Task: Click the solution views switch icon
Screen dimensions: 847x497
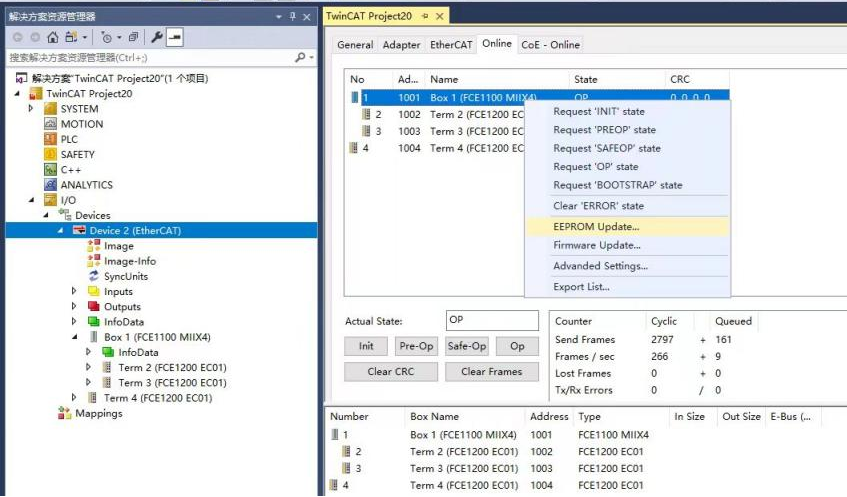Action: [71, 37]
